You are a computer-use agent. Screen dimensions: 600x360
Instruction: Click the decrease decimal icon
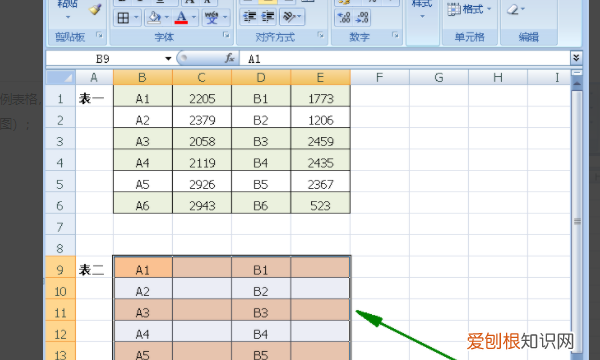pyautogui.click(x=362, y=18)
